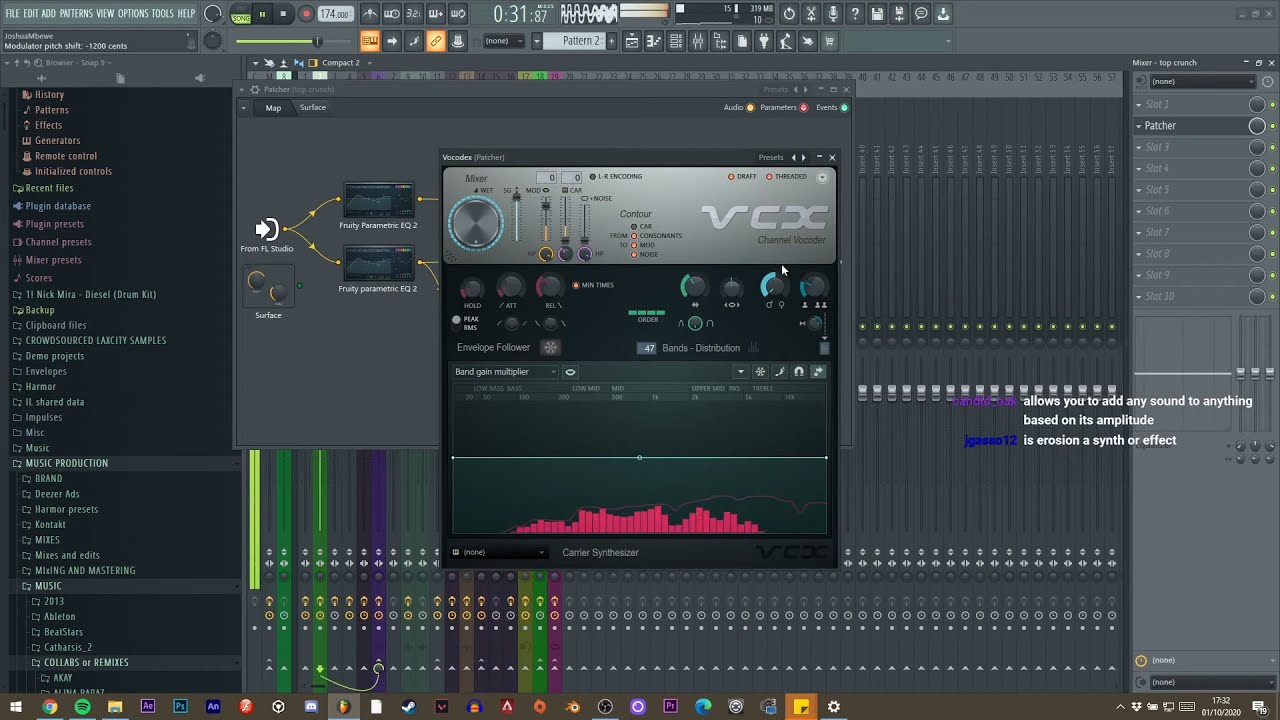Image resolution: width=1280 pixels, height=720 pixels.
Task: Click the SONG mode button
Action: [241, 18]
